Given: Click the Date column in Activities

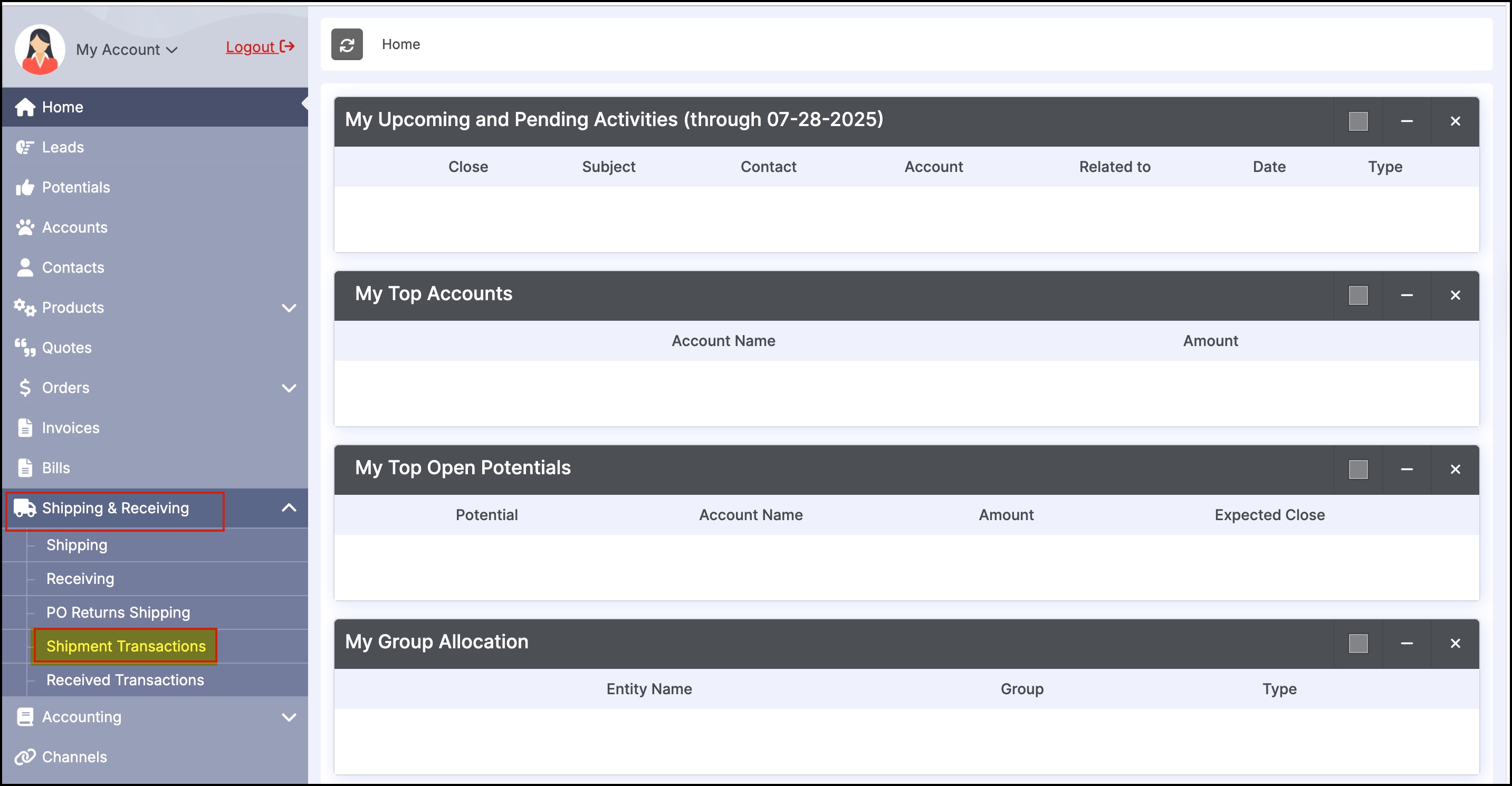Looking at the screenshot, I should [1269, 167].
